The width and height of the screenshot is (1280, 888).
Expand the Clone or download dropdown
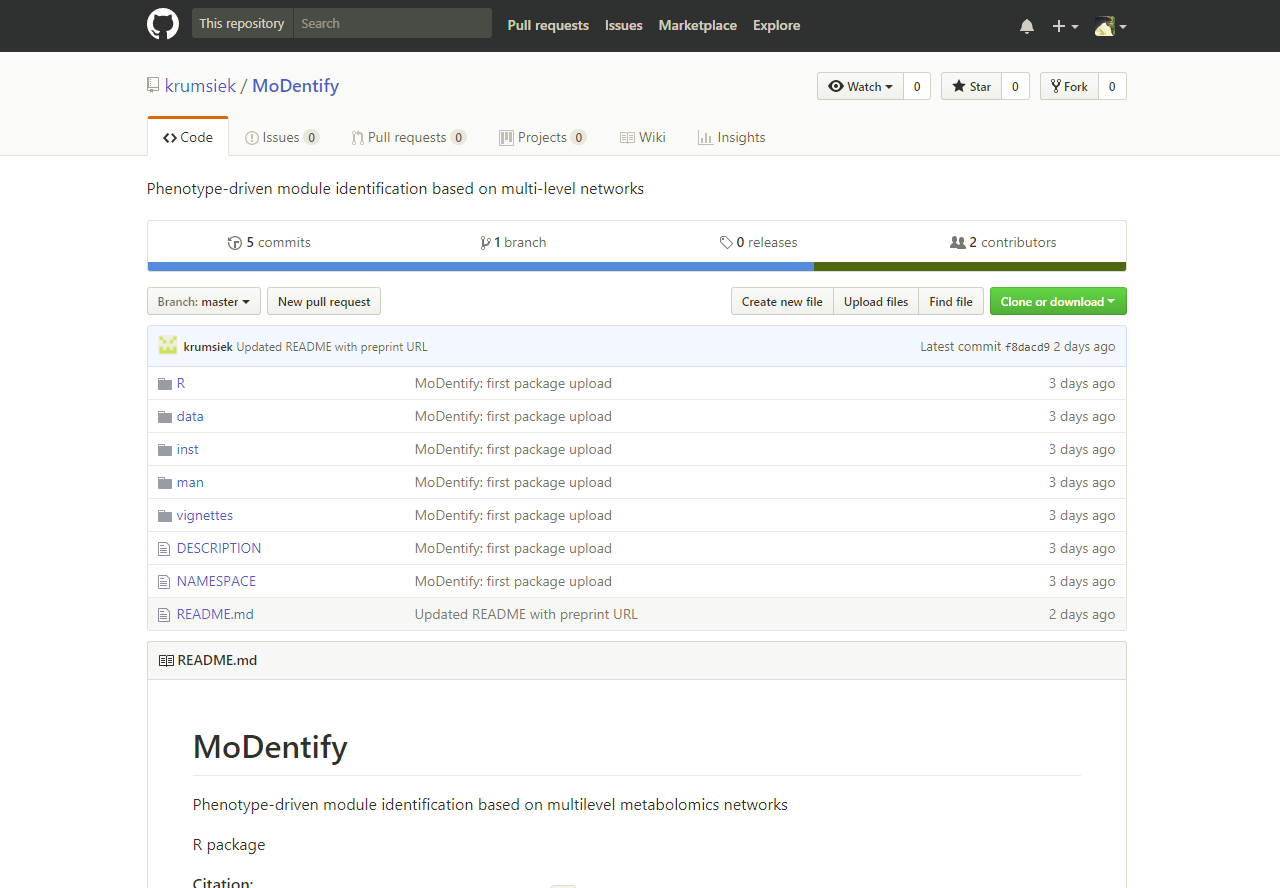point(1058,301)
